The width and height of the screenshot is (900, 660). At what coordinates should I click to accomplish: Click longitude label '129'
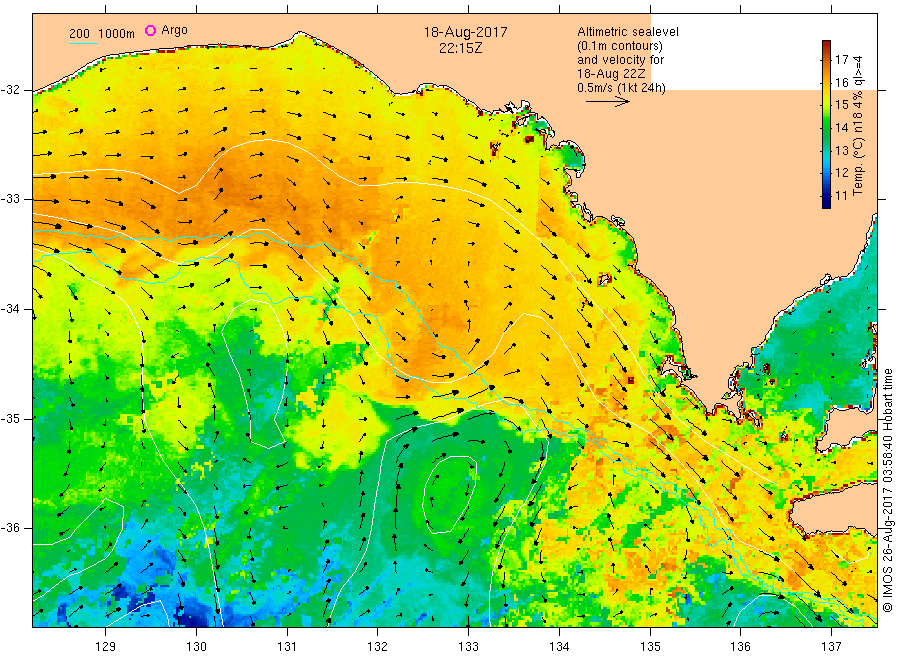106,647
